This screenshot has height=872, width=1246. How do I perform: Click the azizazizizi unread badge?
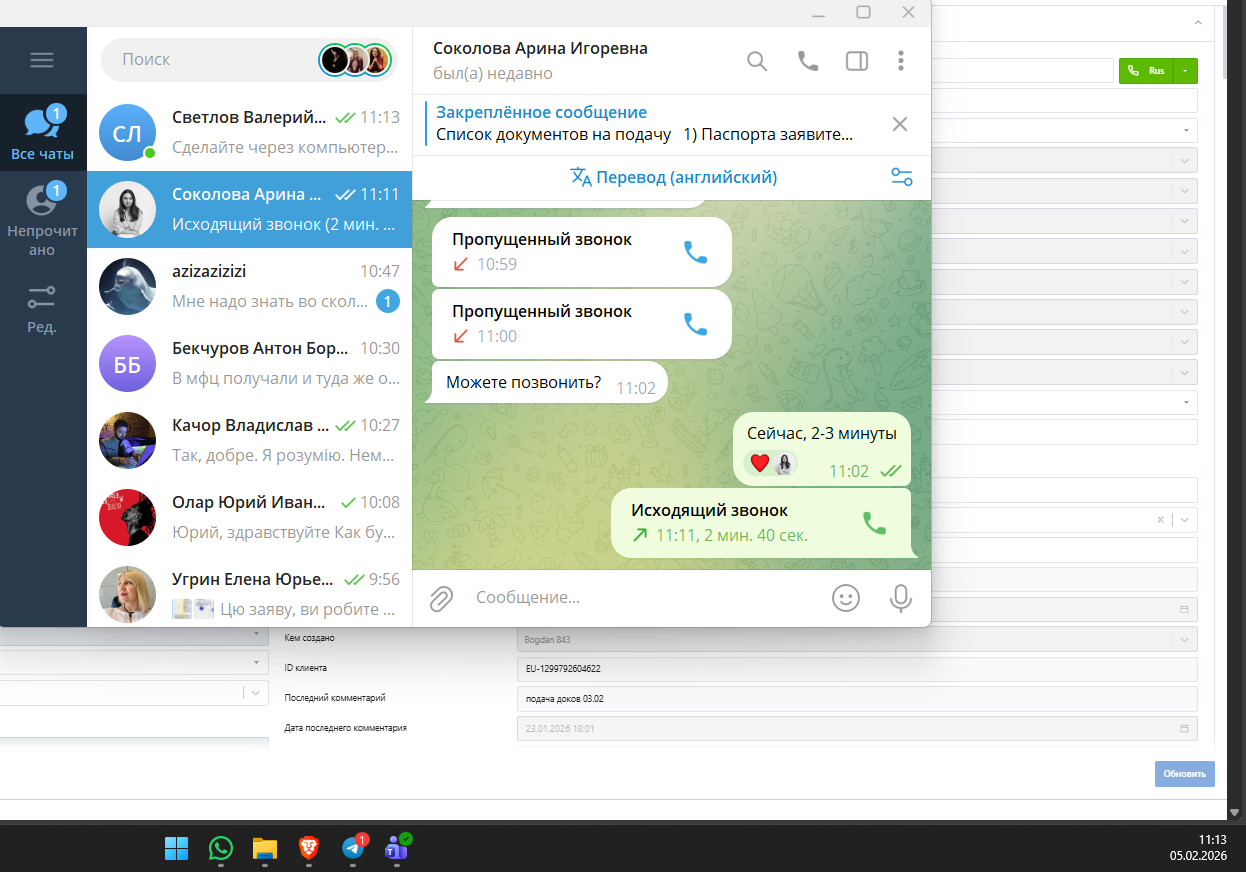tap(388, 301)
